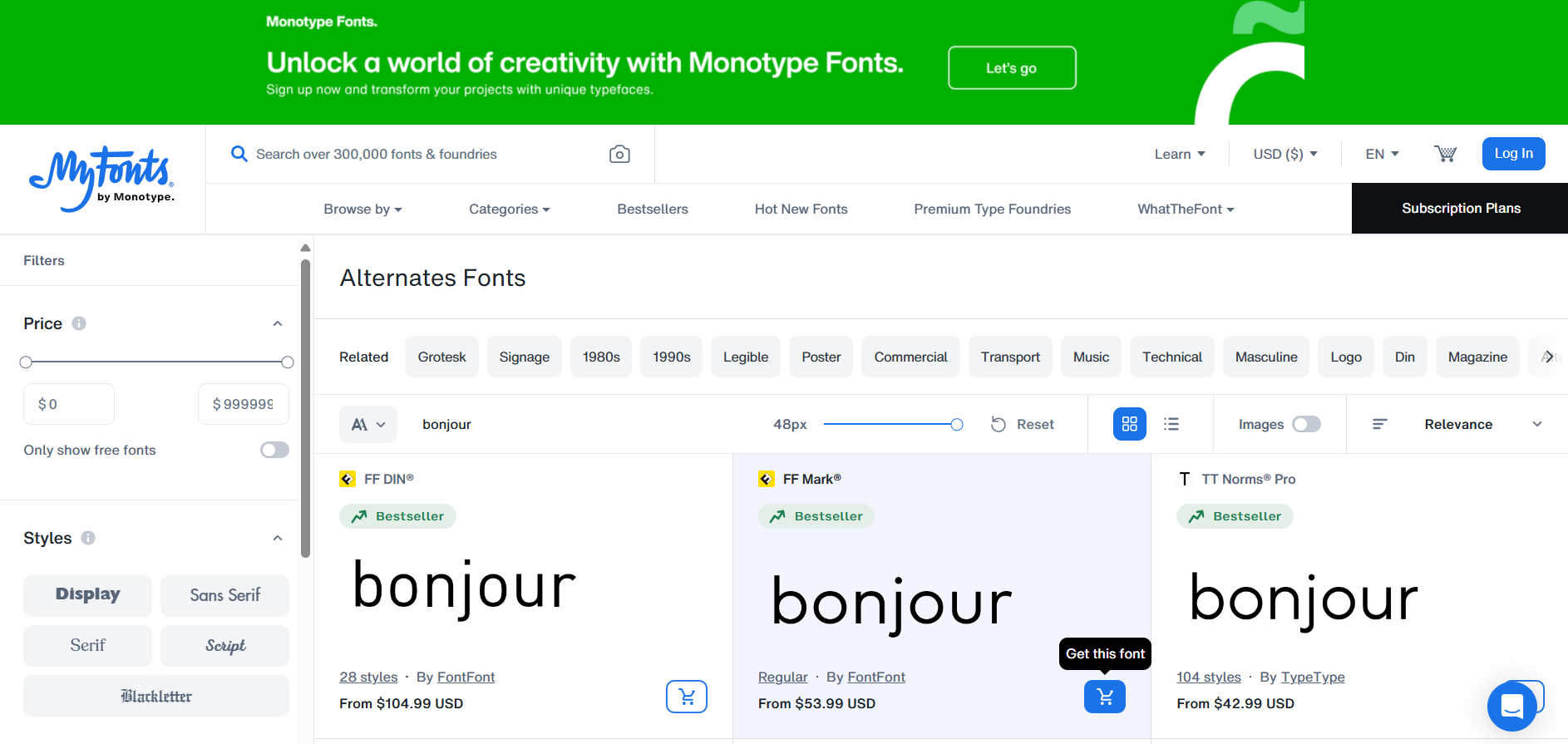Select the Logo related tag
Image resolution: width=1568 pixels, height=744 pixels.
pyautogui.click(x=1346, y=357)
